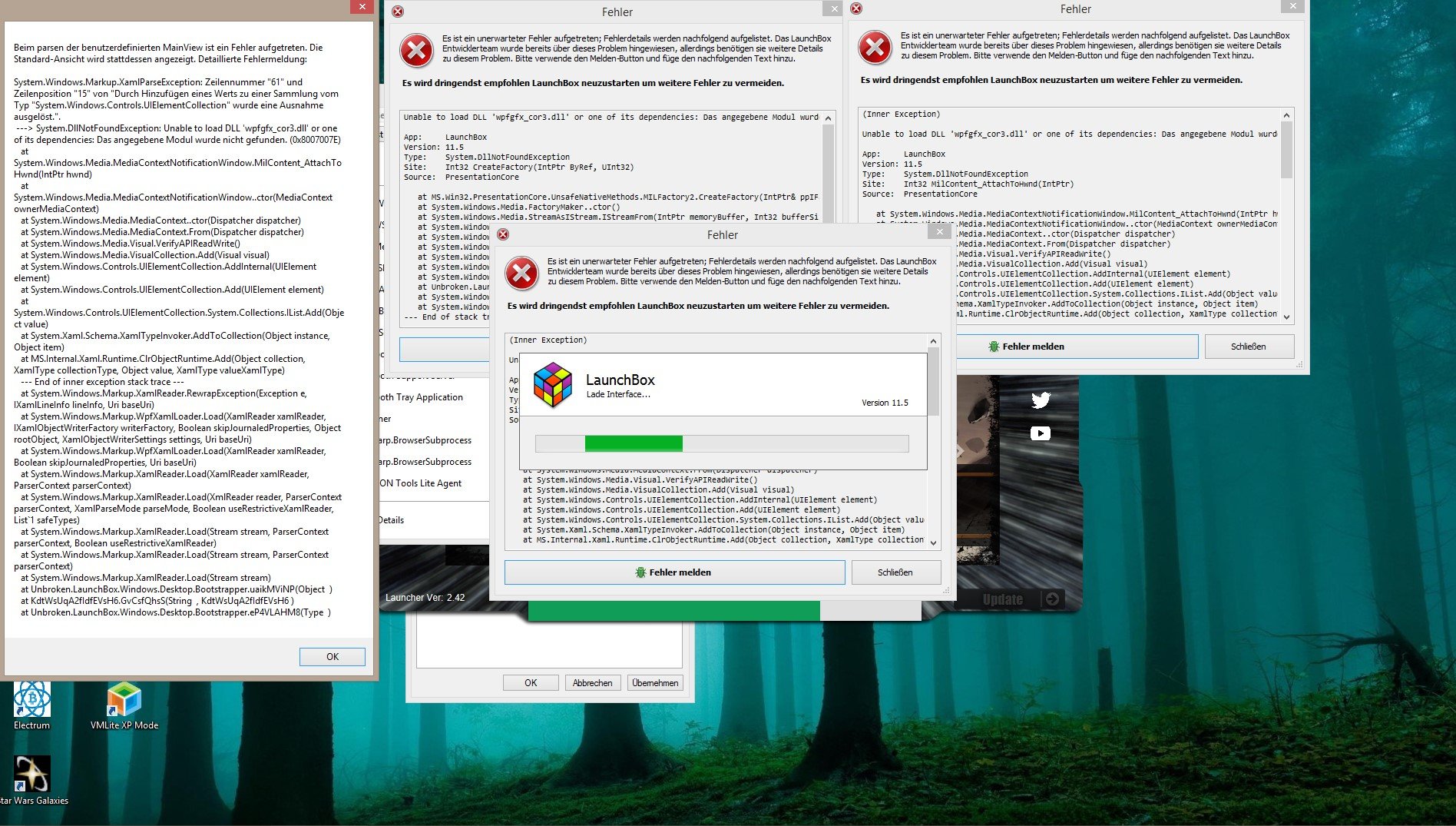Click the LaunchBox name on the splash screen

click(x=620, y=380)
